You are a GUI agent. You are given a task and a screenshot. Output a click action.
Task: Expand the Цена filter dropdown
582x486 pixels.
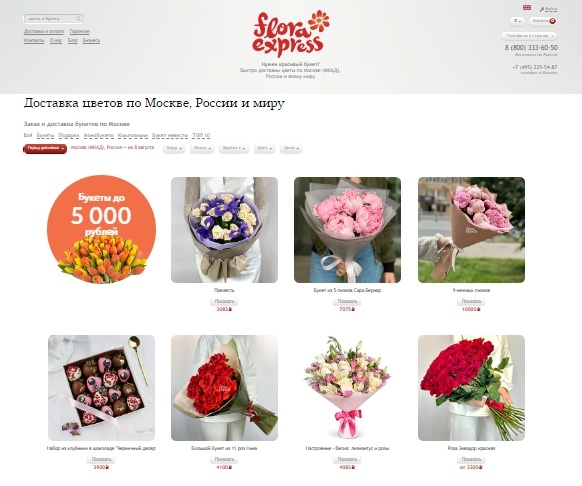(291, 148)
